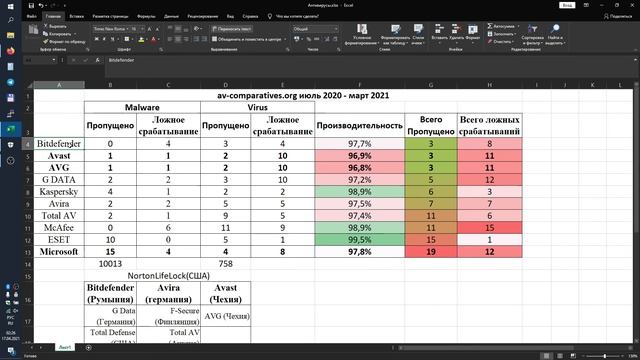640x360 pixels.
Task: Select the Microsoft cell in the table
Action: [x=59, y=251]
